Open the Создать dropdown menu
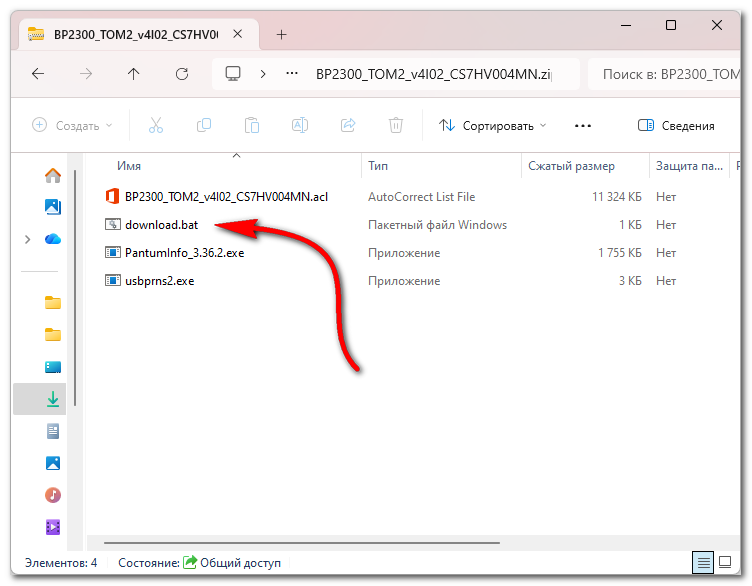Viewport: 752px width, 586px height. point(72,126)
